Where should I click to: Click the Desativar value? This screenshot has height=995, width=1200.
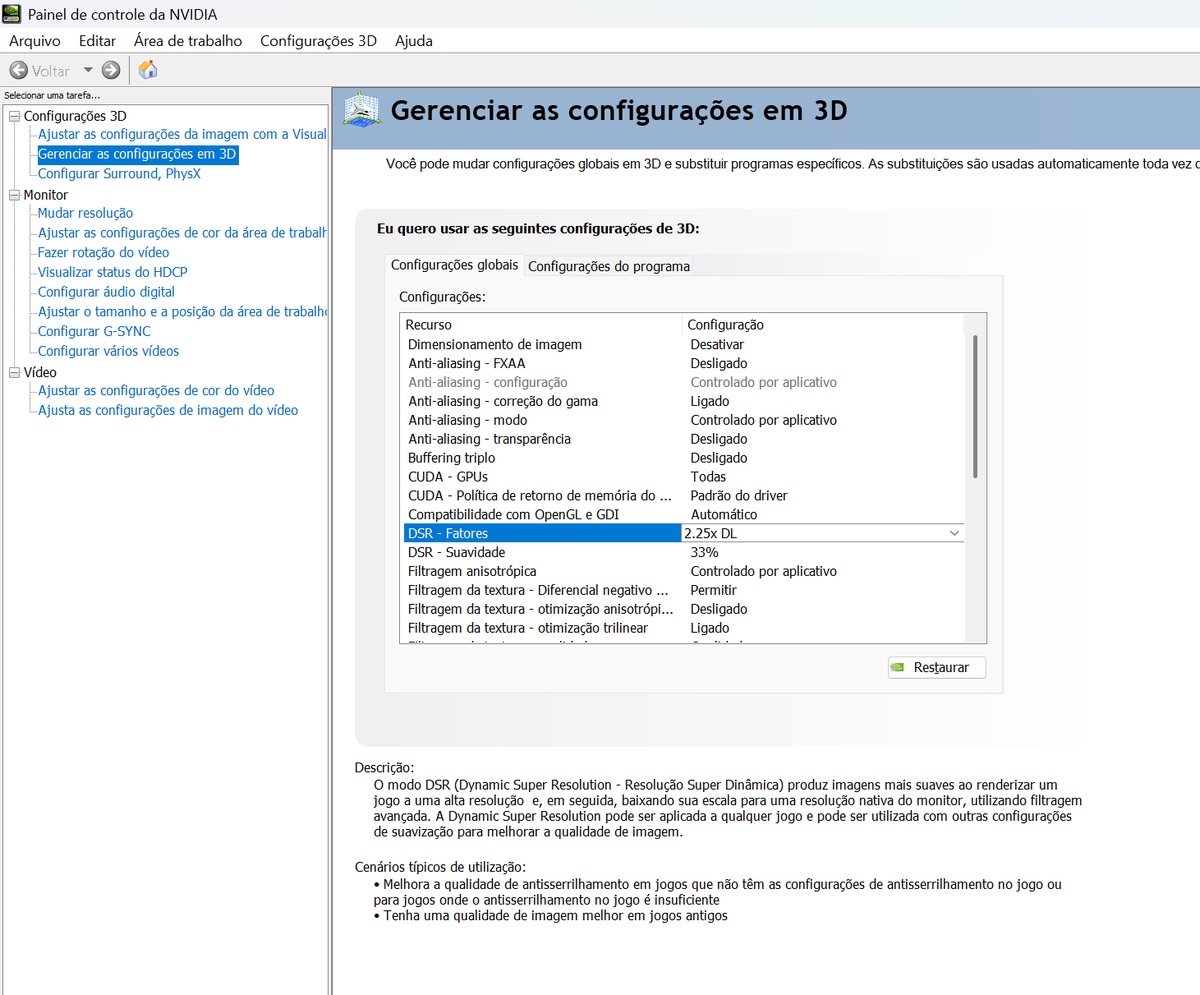[x=717, y=344]
